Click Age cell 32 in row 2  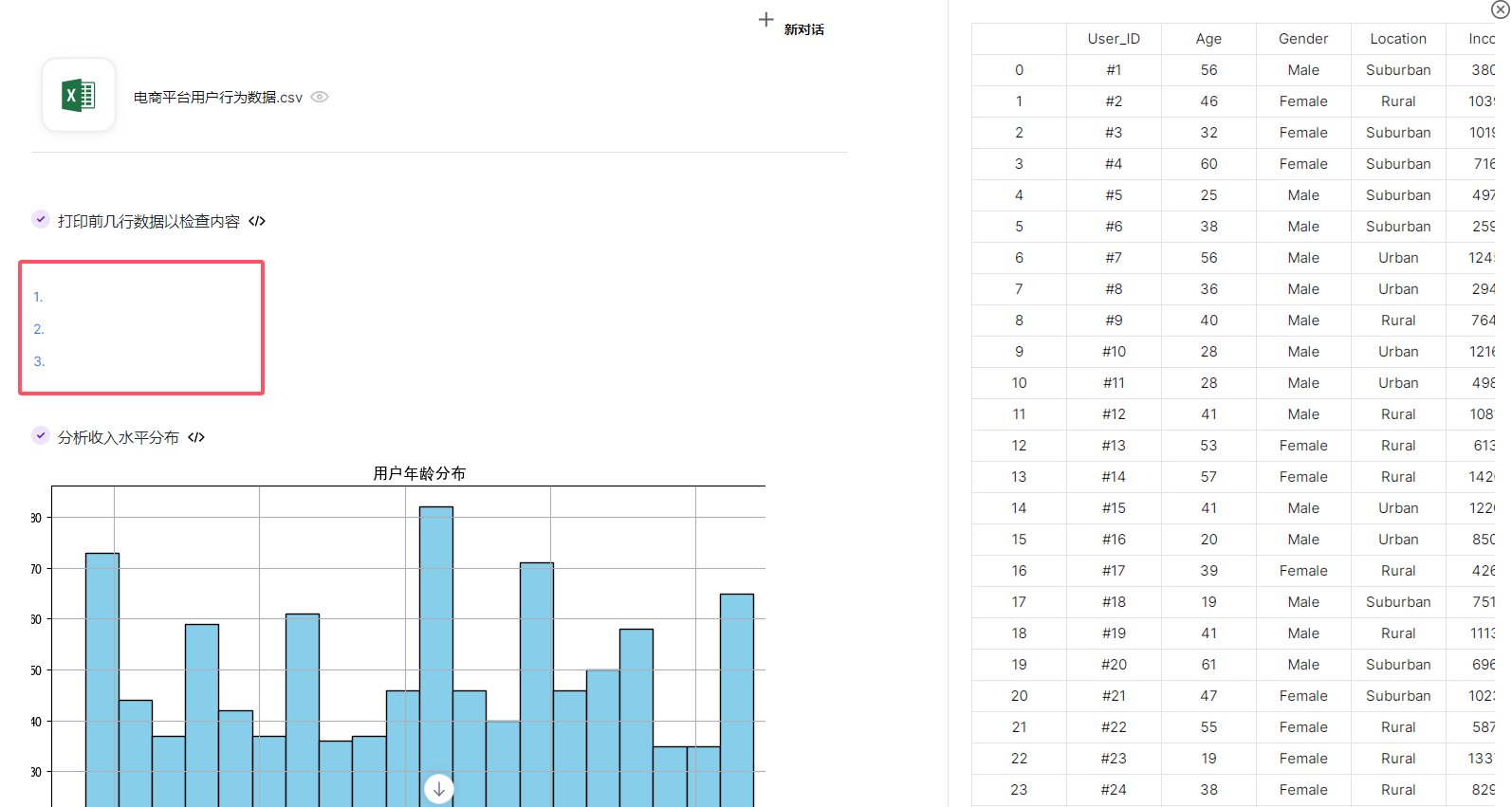tap(1208, 133)
